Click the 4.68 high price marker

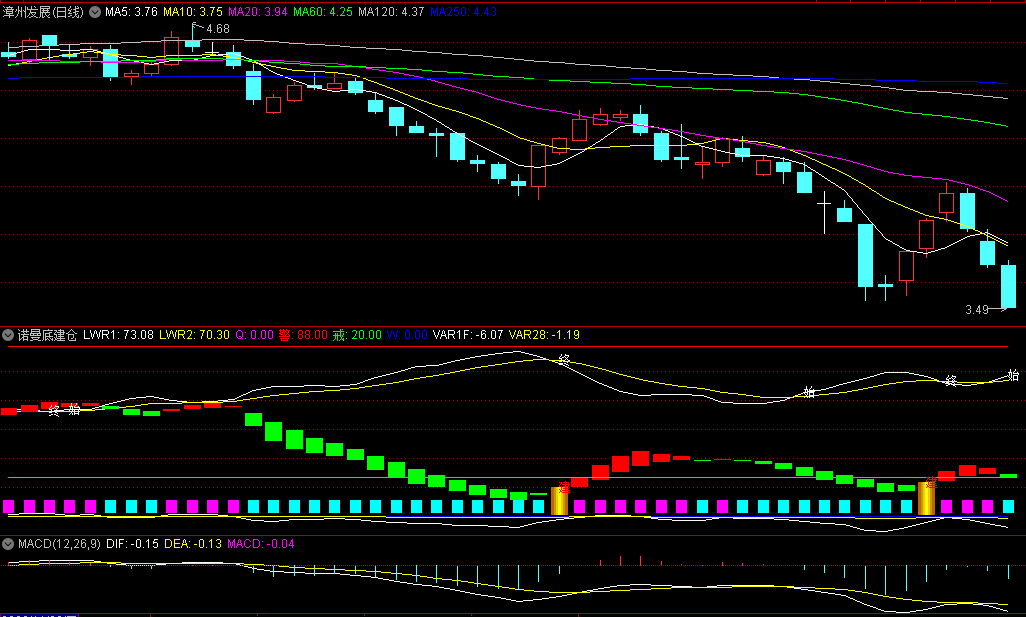(x=218, y=29)
